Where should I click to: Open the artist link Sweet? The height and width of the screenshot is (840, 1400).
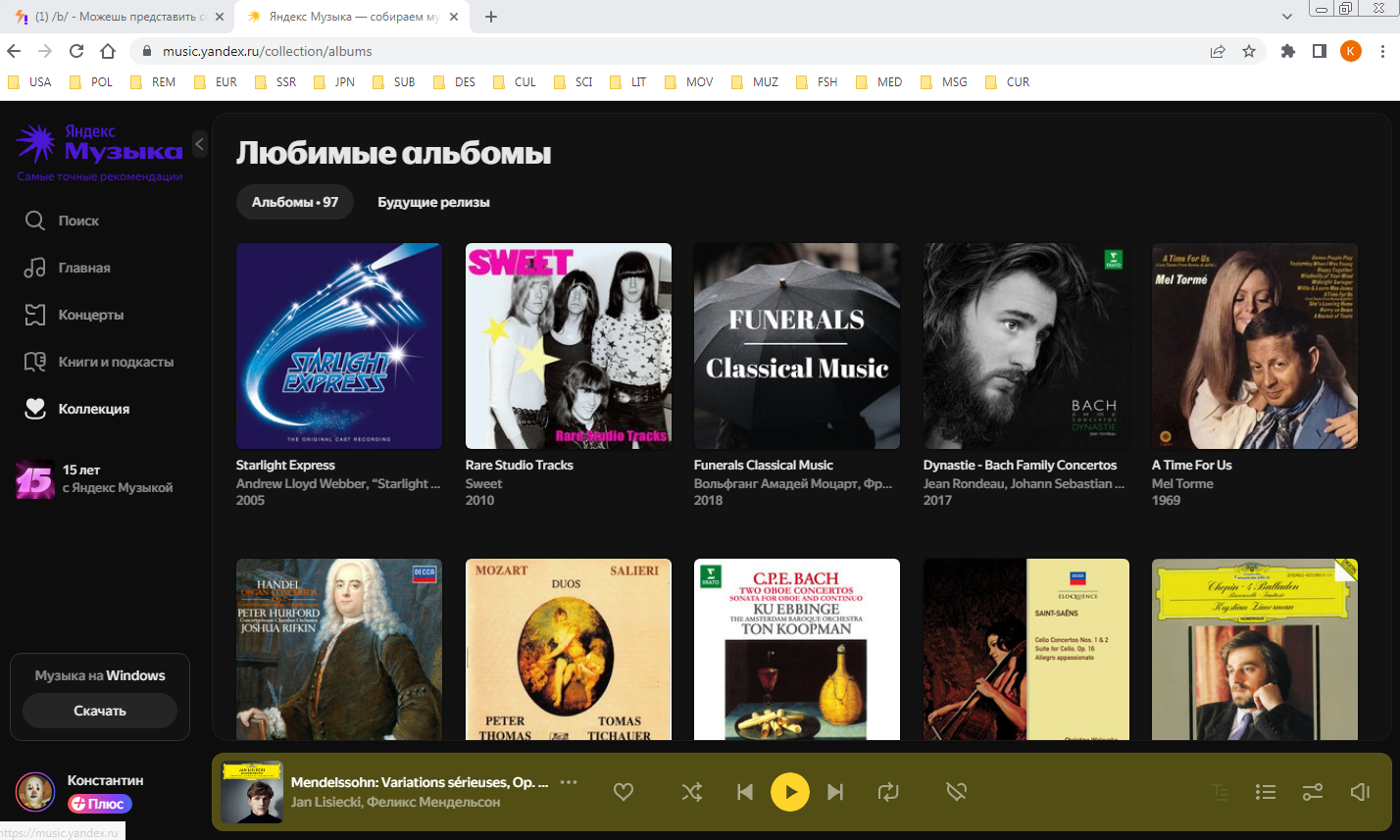(483, 483)
